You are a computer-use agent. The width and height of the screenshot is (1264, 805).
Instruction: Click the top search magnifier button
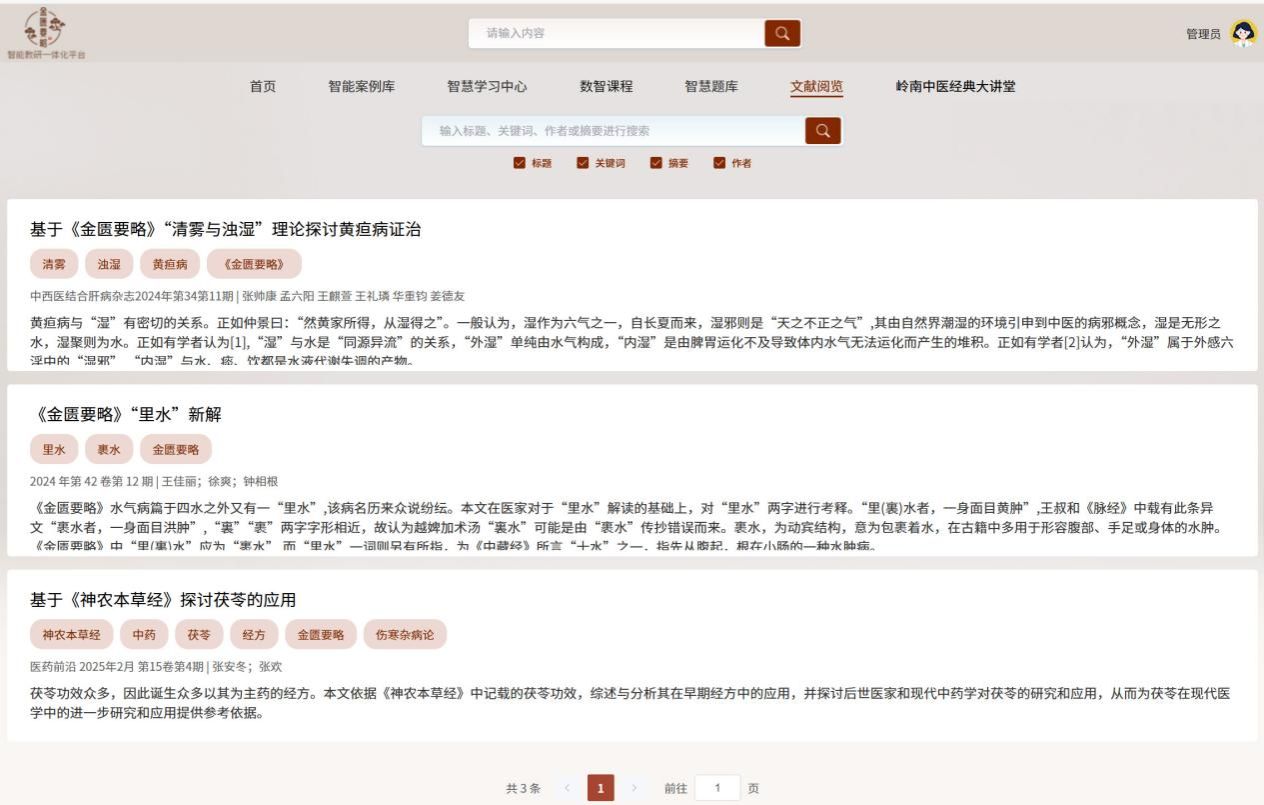point(782,33)
